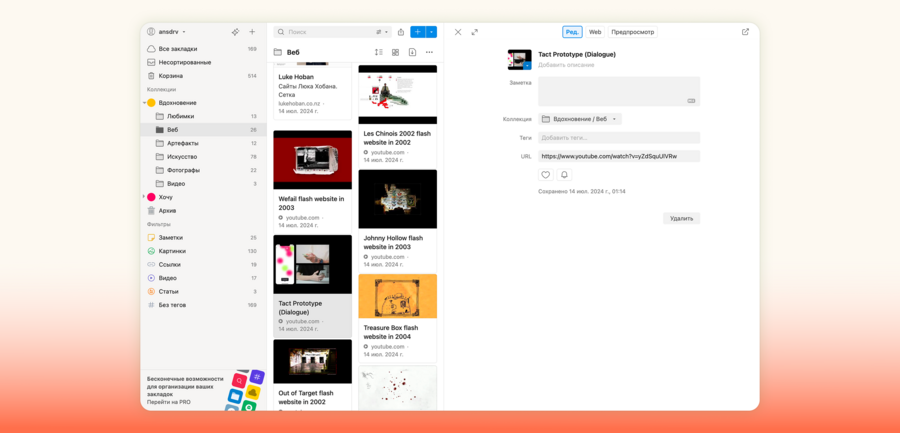Collapse the Вдохновение collection tree
This screenshot has height=433, width=900.
144,103
